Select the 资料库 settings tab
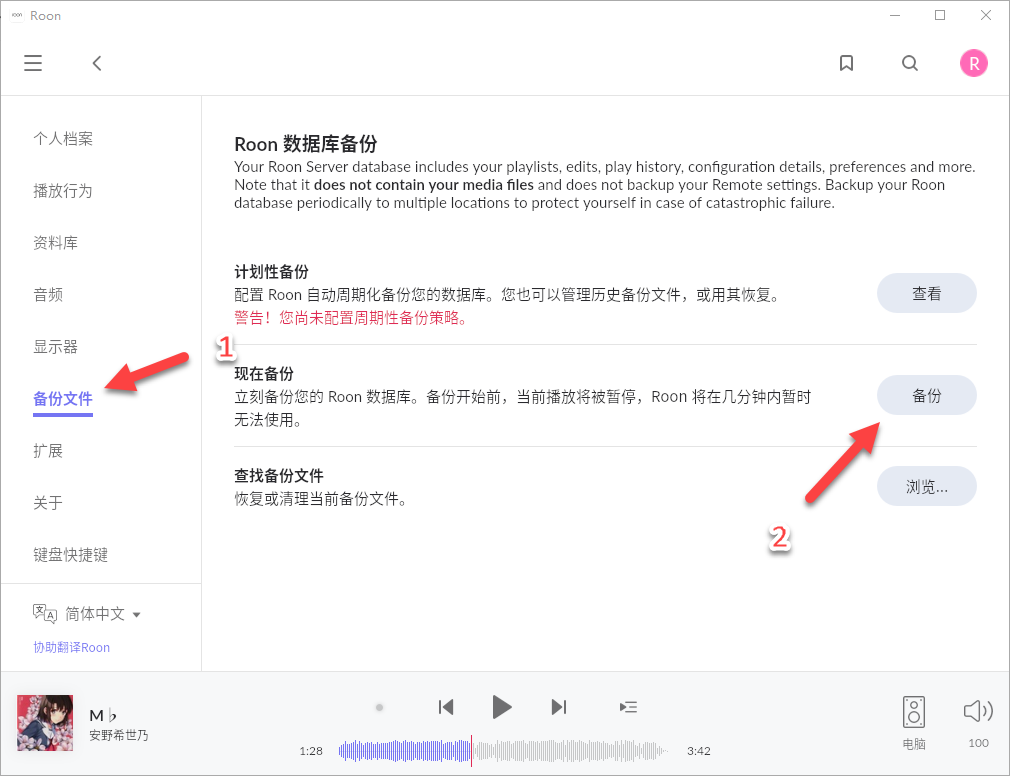Image resolution: width=1010 pixels, height=776 pixels. click(x=55, y=243)
